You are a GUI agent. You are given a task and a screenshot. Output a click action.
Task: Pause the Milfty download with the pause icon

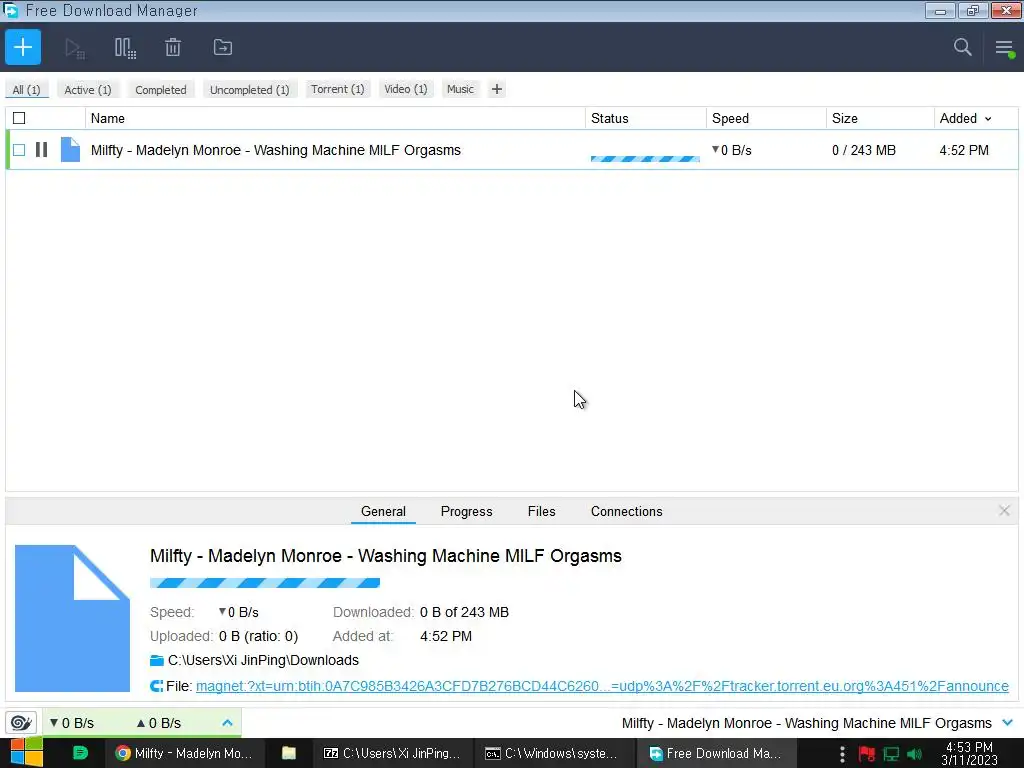[41, 150]
